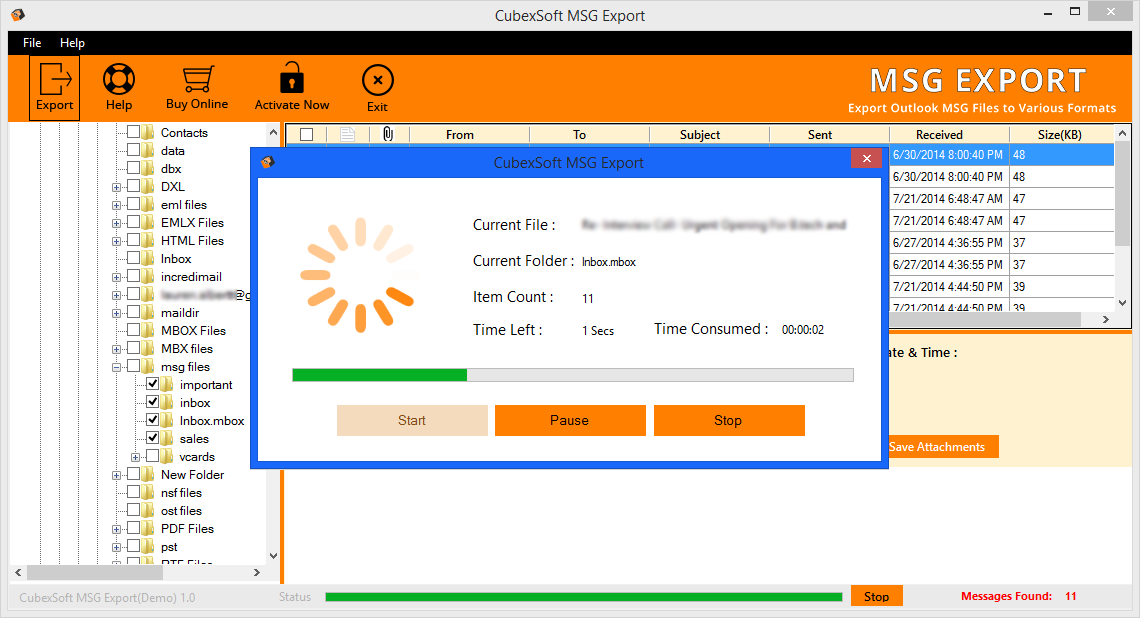Check the HTML Files checkbox
This screenshot has width=1140, height=618.
click(x=134, y=240)
